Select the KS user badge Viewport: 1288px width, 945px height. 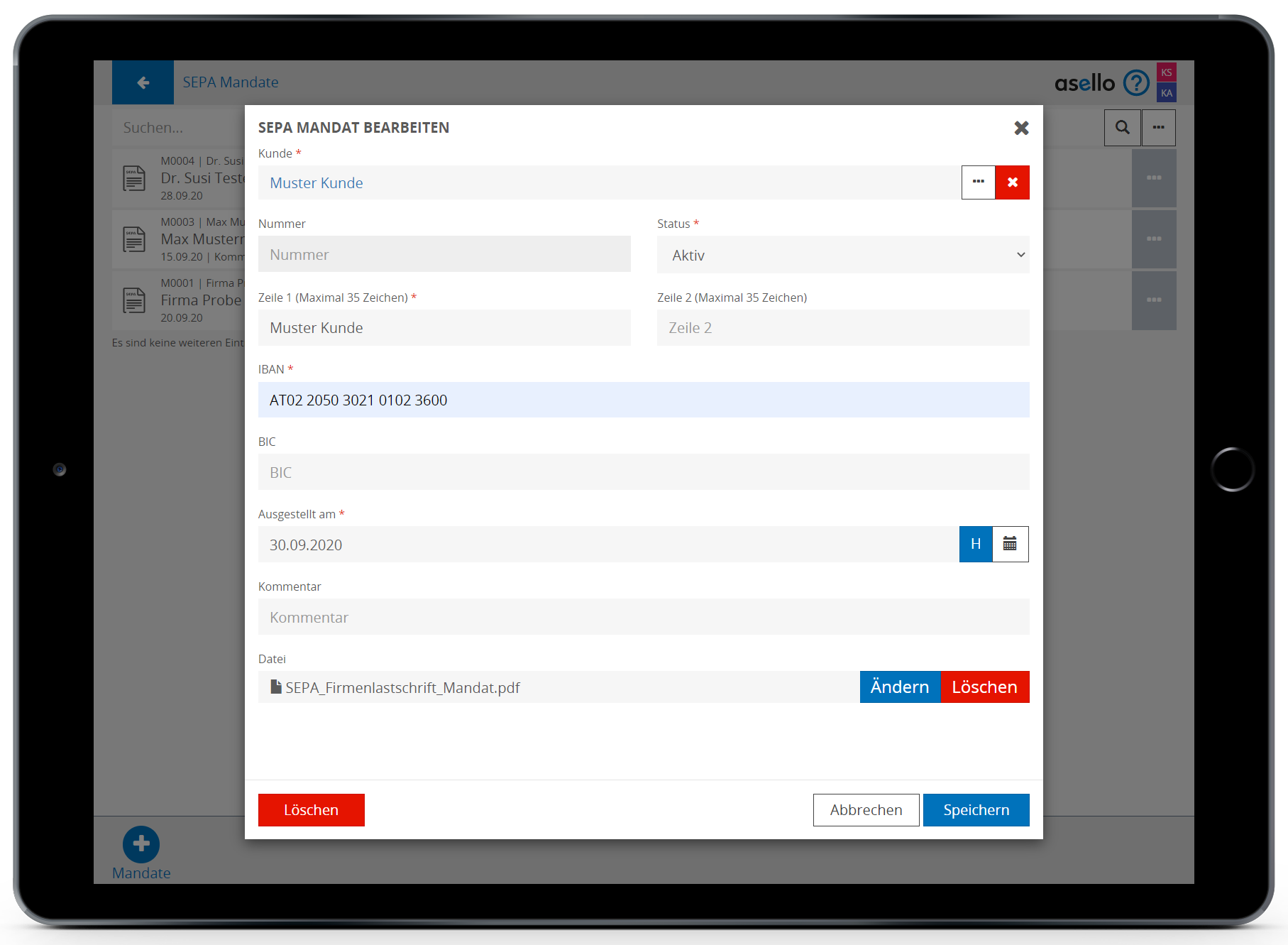1166,72
